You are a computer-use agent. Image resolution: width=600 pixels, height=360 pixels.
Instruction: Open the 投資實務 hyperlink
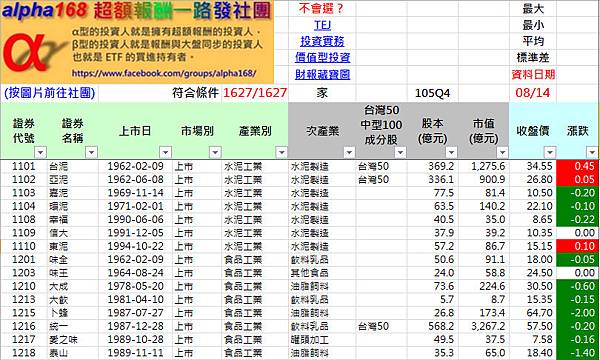322,41
